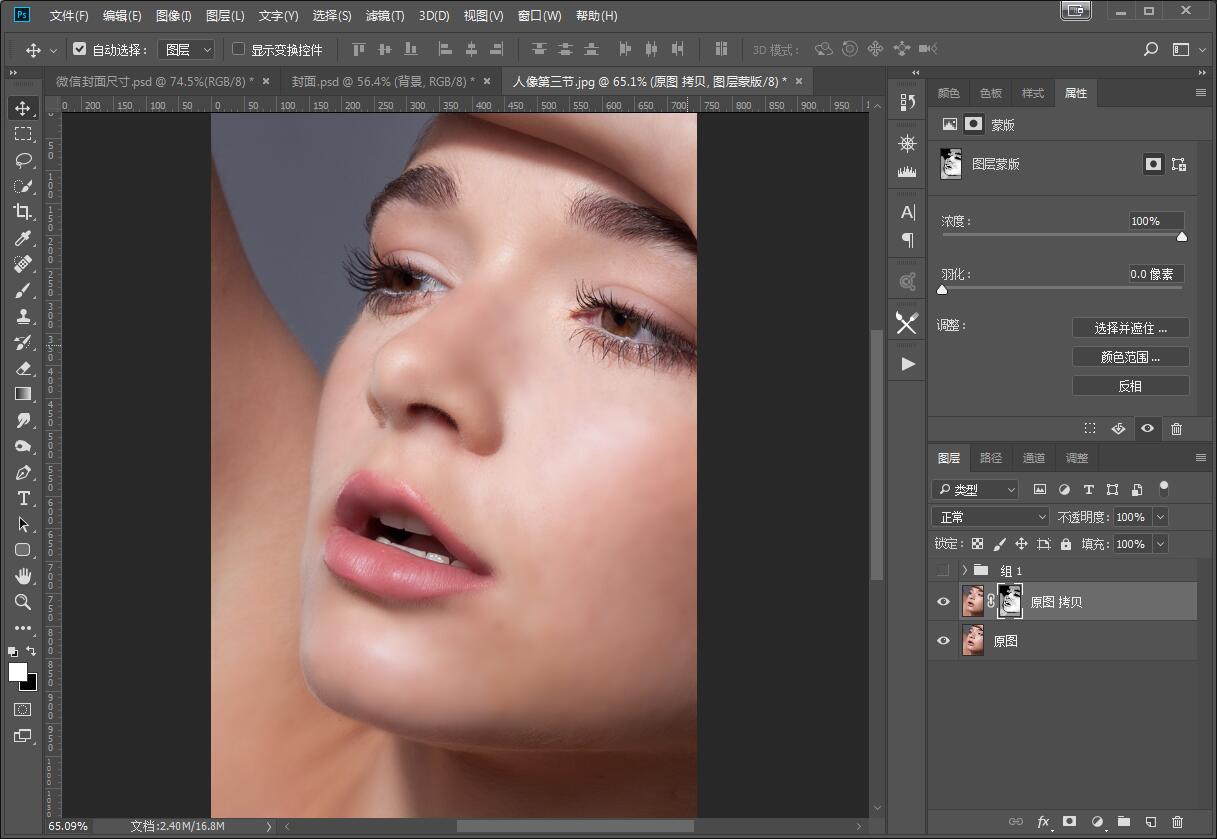Screen dimensions: 1217x839
Task: Click the new group folder button
Action: tap(1123, 822)
